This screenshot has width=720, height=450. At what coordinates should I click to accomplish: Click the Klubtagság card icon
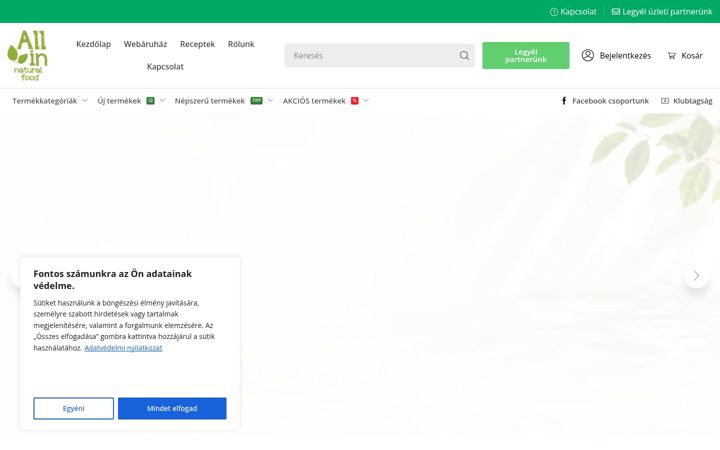coord(665,101)
